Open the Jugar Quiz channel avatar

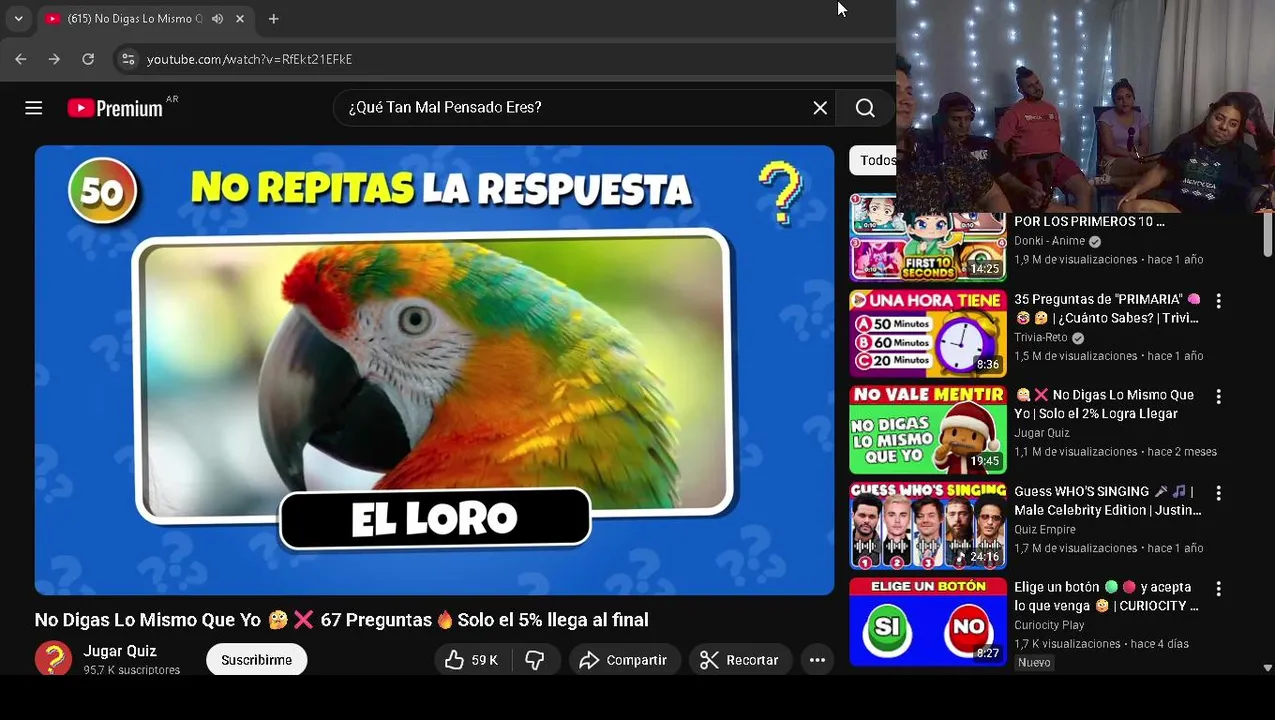click(53, 660)
